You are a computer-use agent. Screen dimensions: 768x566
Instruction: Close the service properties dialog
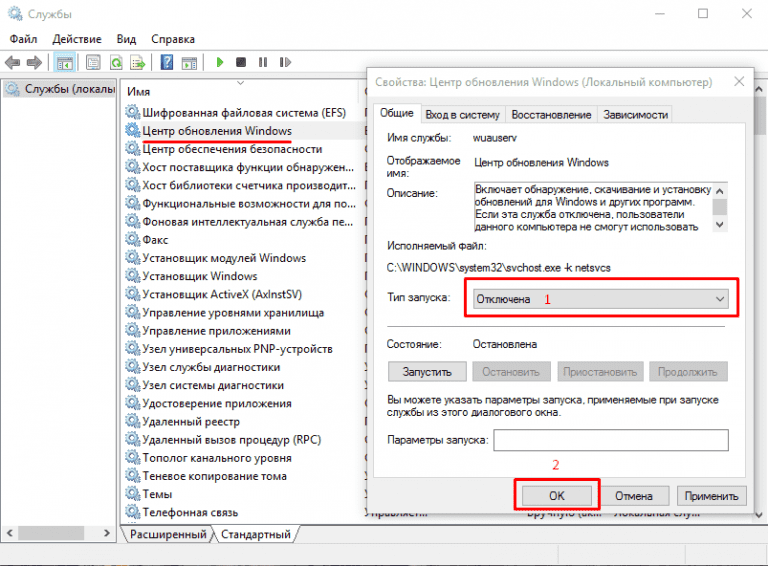pos(739,81)
